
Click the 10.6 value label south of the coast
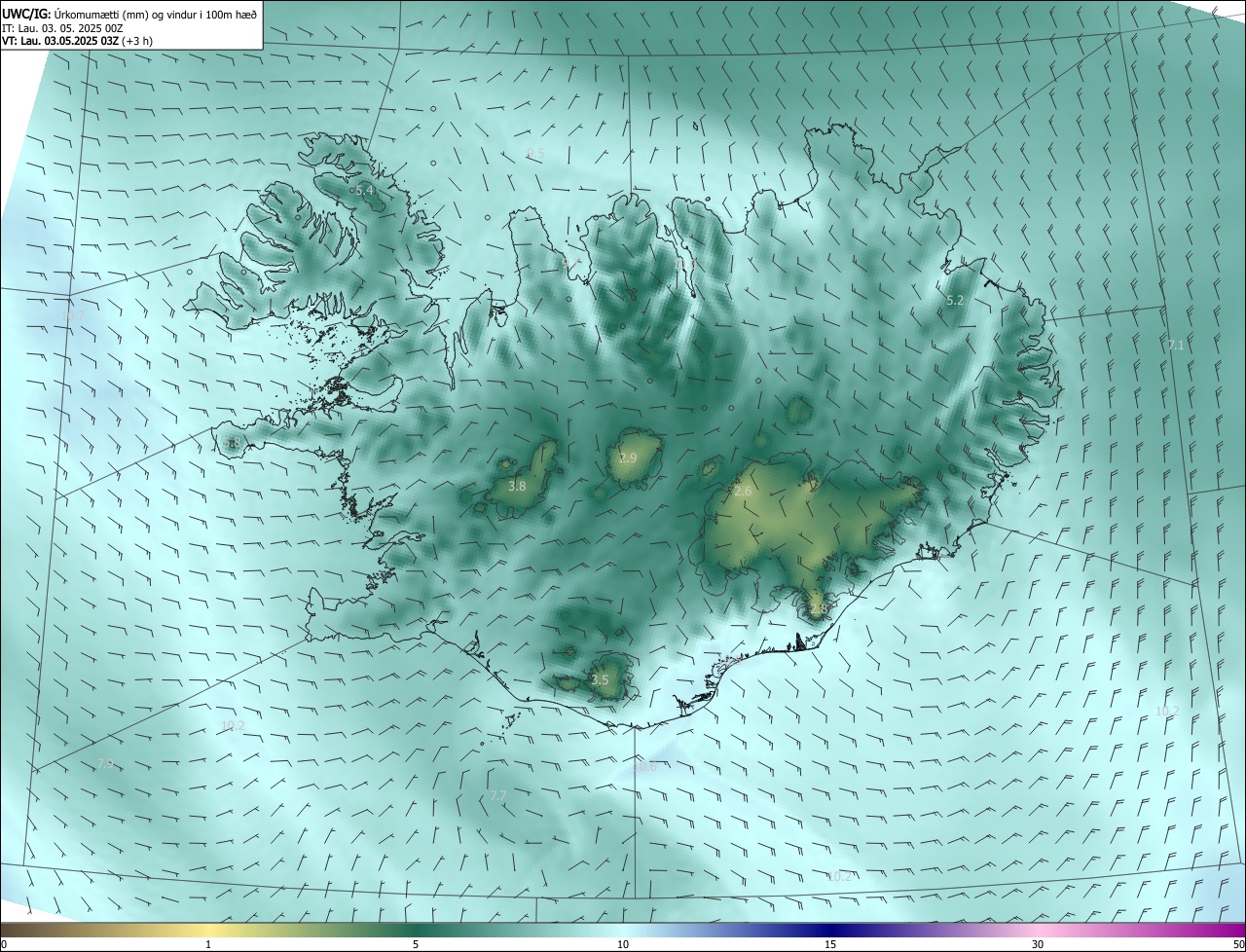point(644,767)
